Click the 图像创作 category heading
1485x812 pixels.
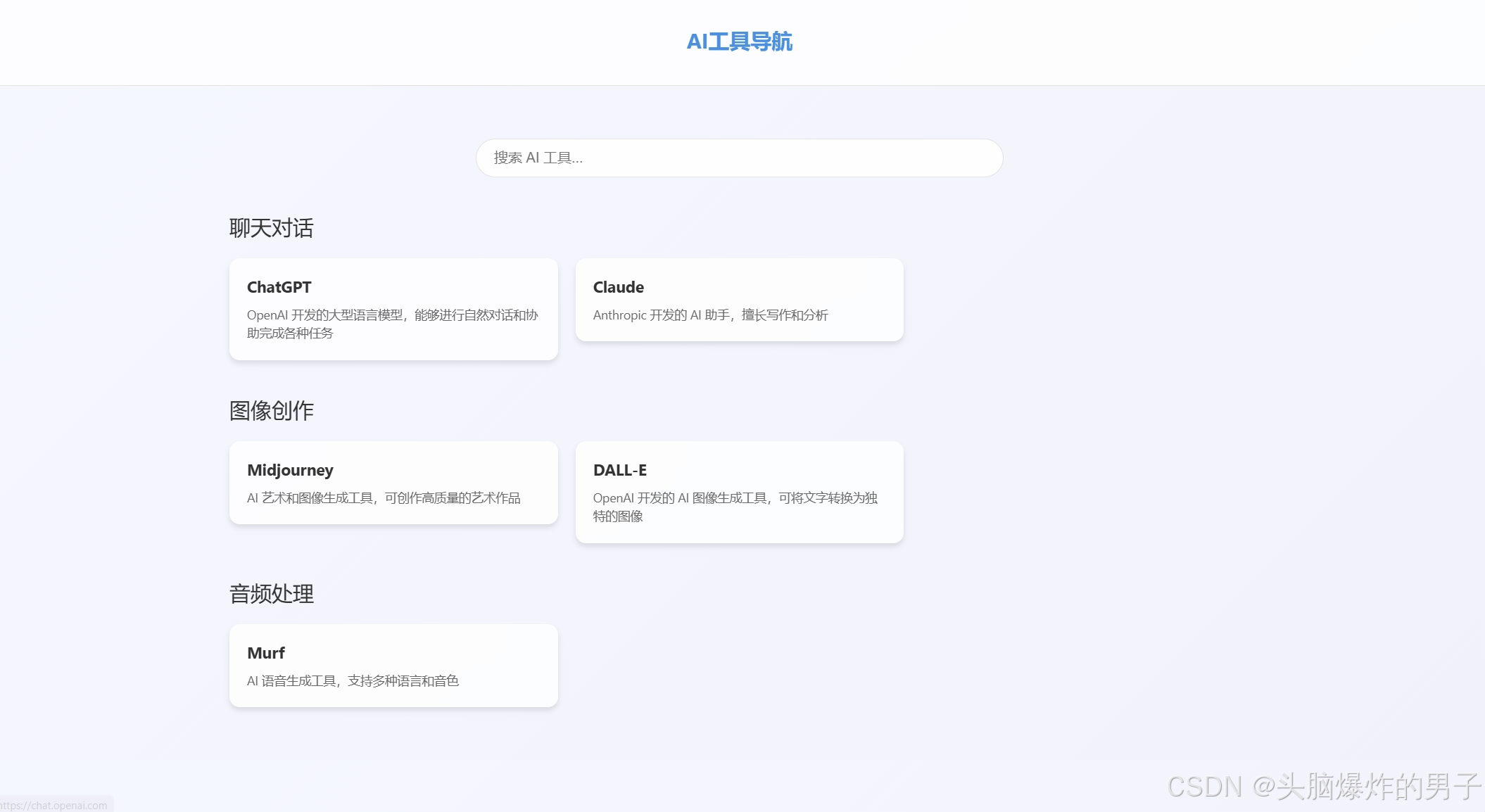(271, 411)
